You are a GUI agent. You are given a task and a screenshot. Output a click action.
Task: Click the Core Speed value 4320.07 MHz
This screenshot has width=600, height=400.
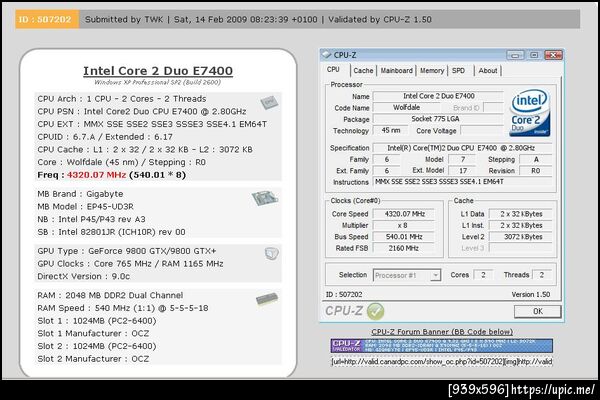point(404,214)
